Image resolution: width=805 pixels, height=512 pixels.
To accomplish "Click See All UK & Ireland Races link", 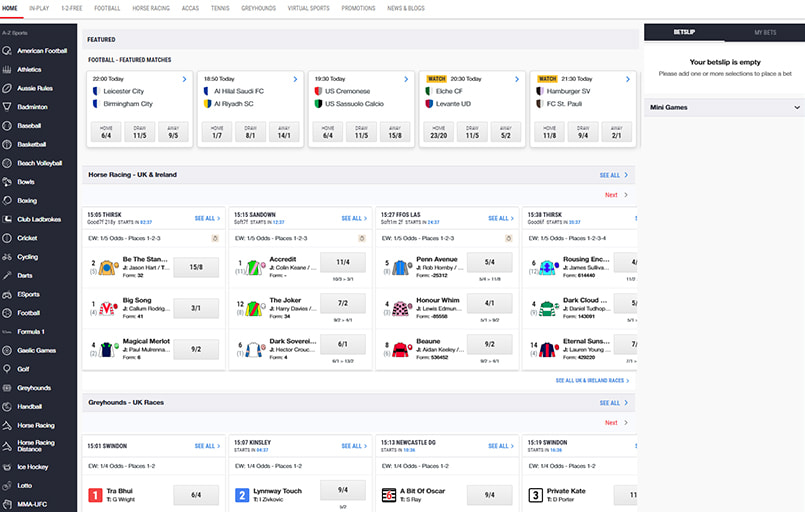I will click(592, 381).
